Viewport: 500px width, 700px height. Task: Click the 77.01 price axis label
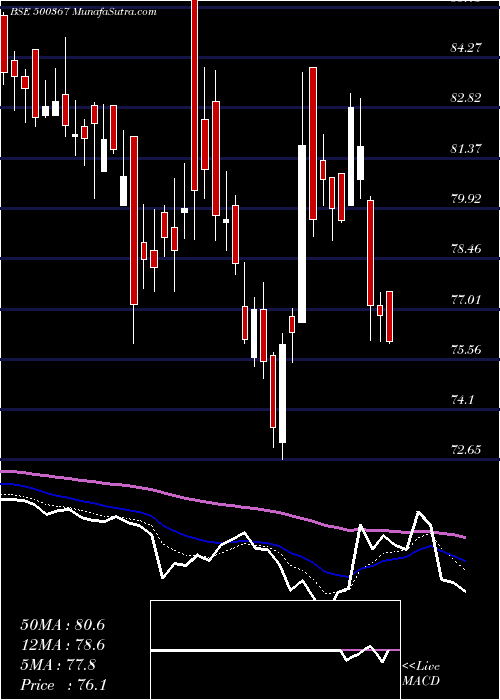coord(467,299)
